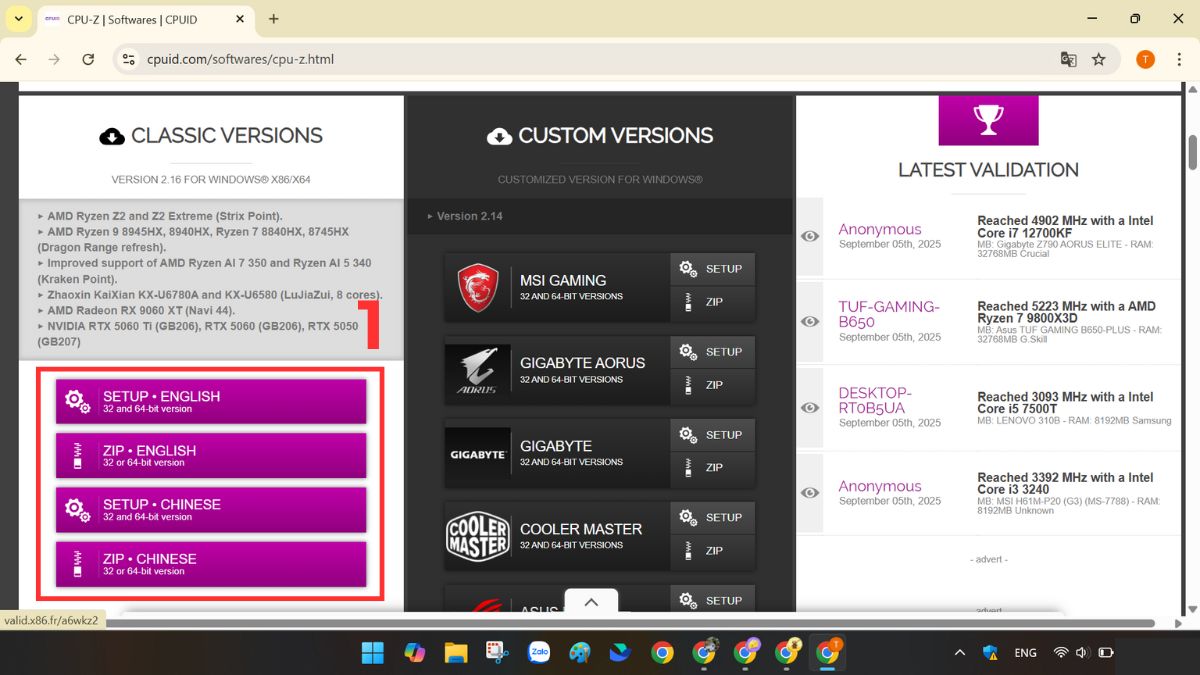Open Copilot from the taskbar

(414, 653)
